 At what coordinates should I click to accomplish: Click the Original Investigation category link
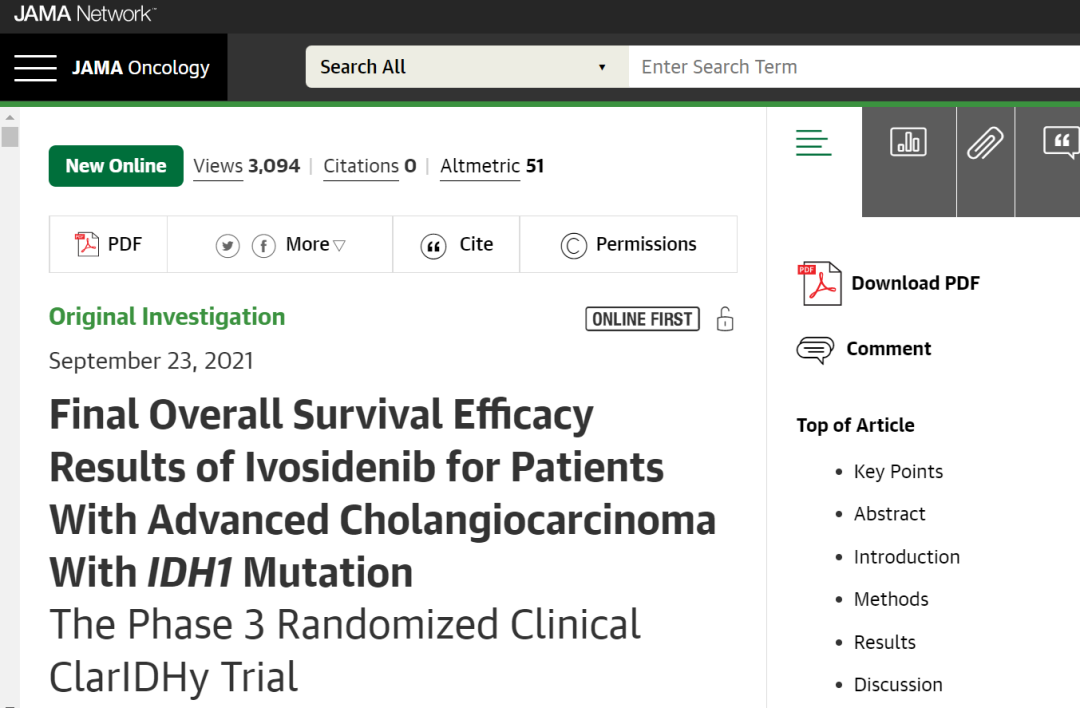click(167, 317)
